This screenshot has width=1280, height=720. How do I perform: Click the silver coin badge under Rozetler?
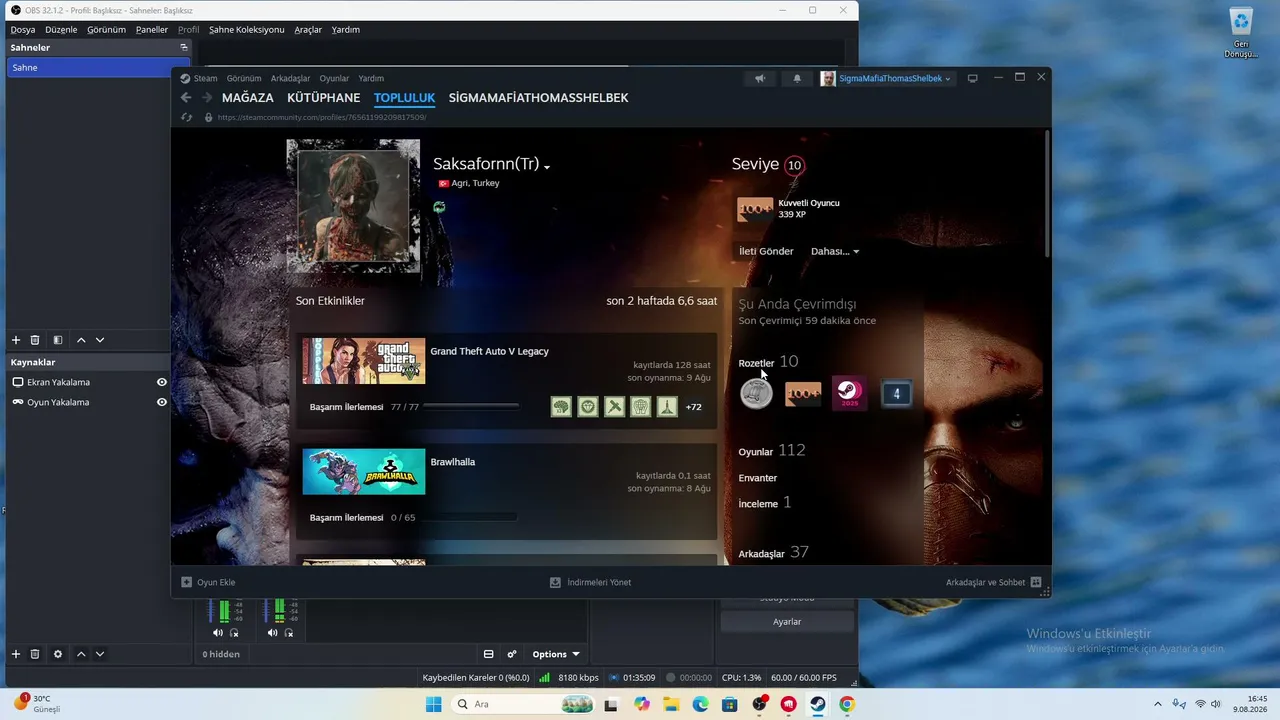756,394
